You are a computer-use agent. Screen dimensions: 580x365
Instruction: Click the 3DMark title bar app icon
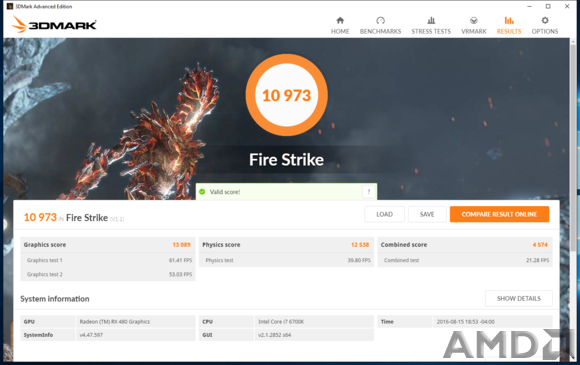(x=10, y=6)
